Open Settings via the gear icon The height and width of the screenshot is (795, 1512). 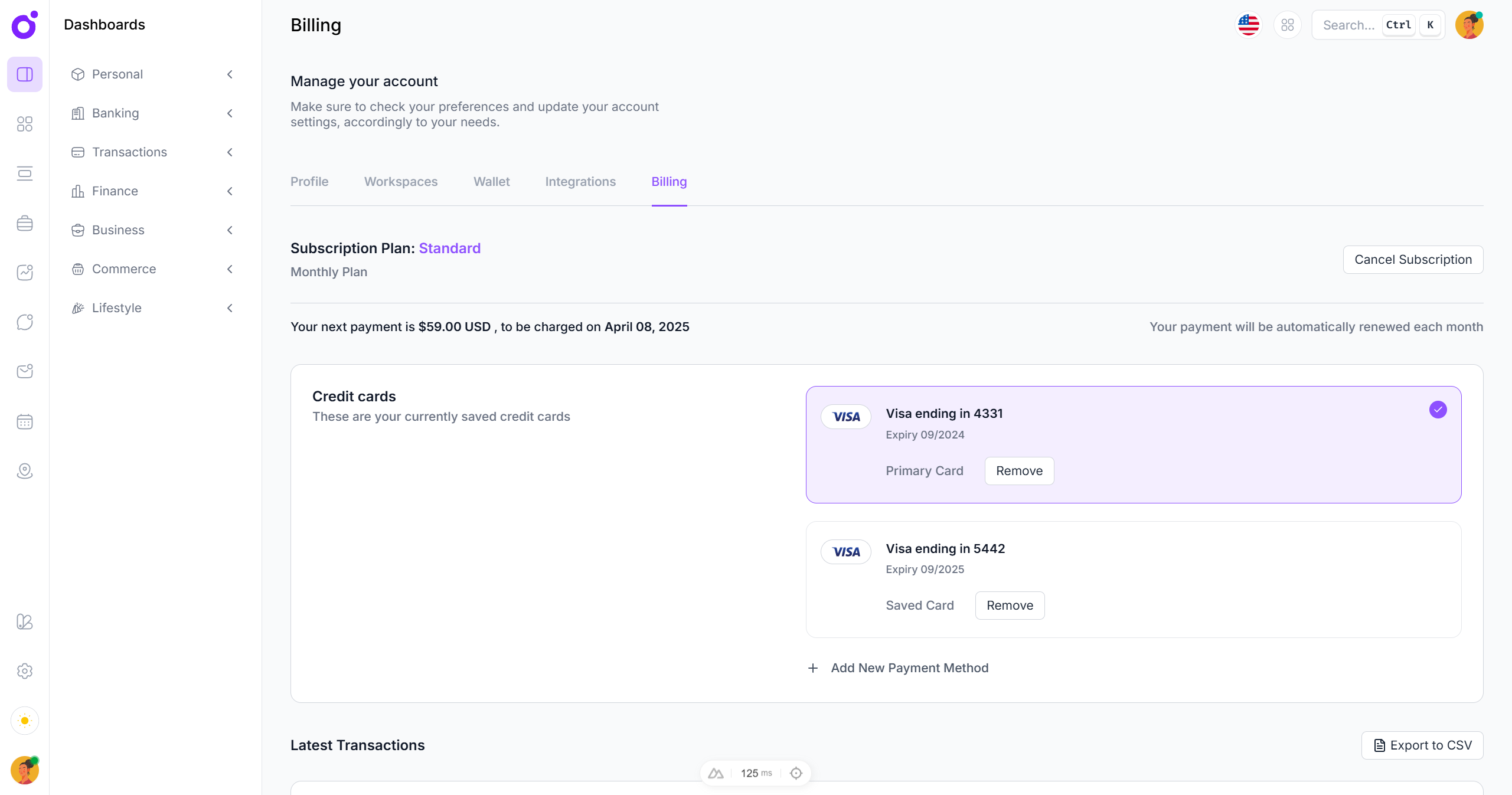point(25,671)
